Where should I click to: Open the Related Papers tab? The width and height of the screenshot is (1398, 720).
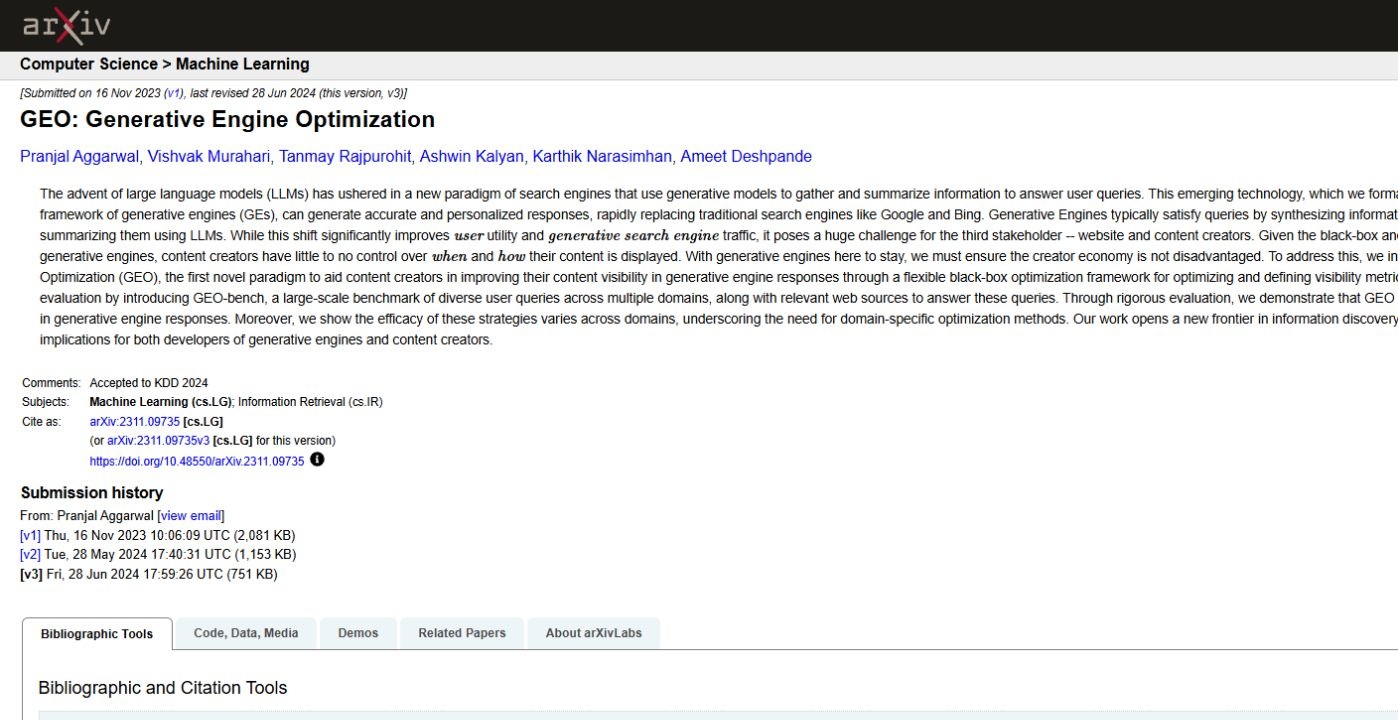click(x=462, y=633)
